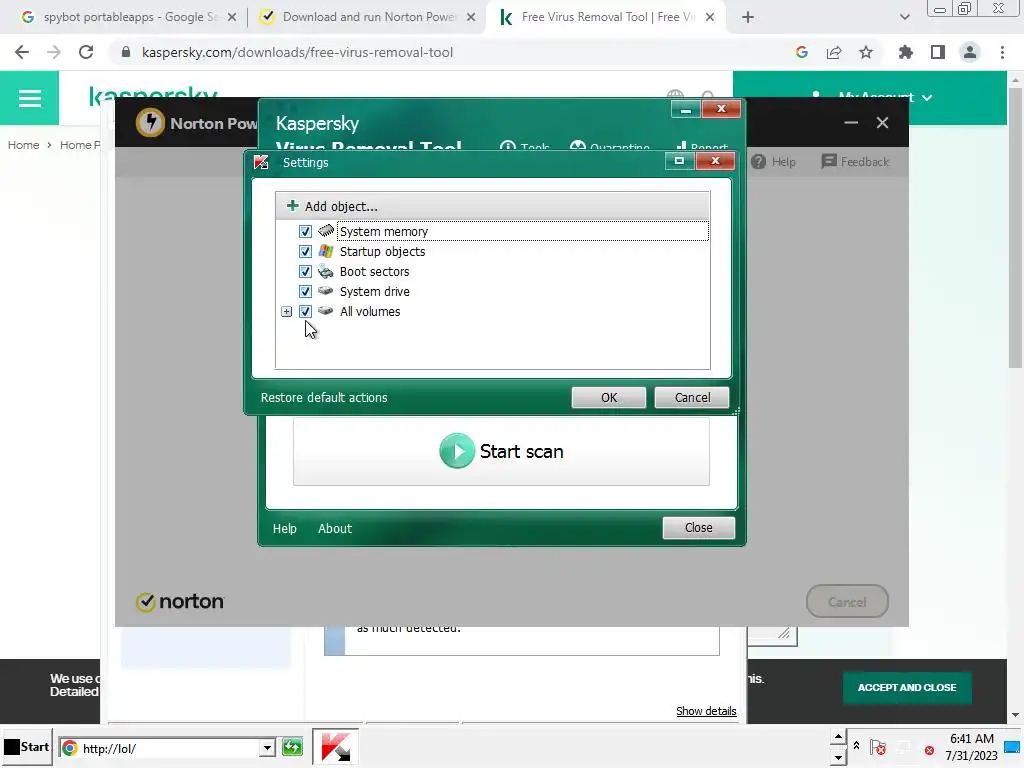
Task: Click the Start button on taskbar
Action: (x=26, y=747)
